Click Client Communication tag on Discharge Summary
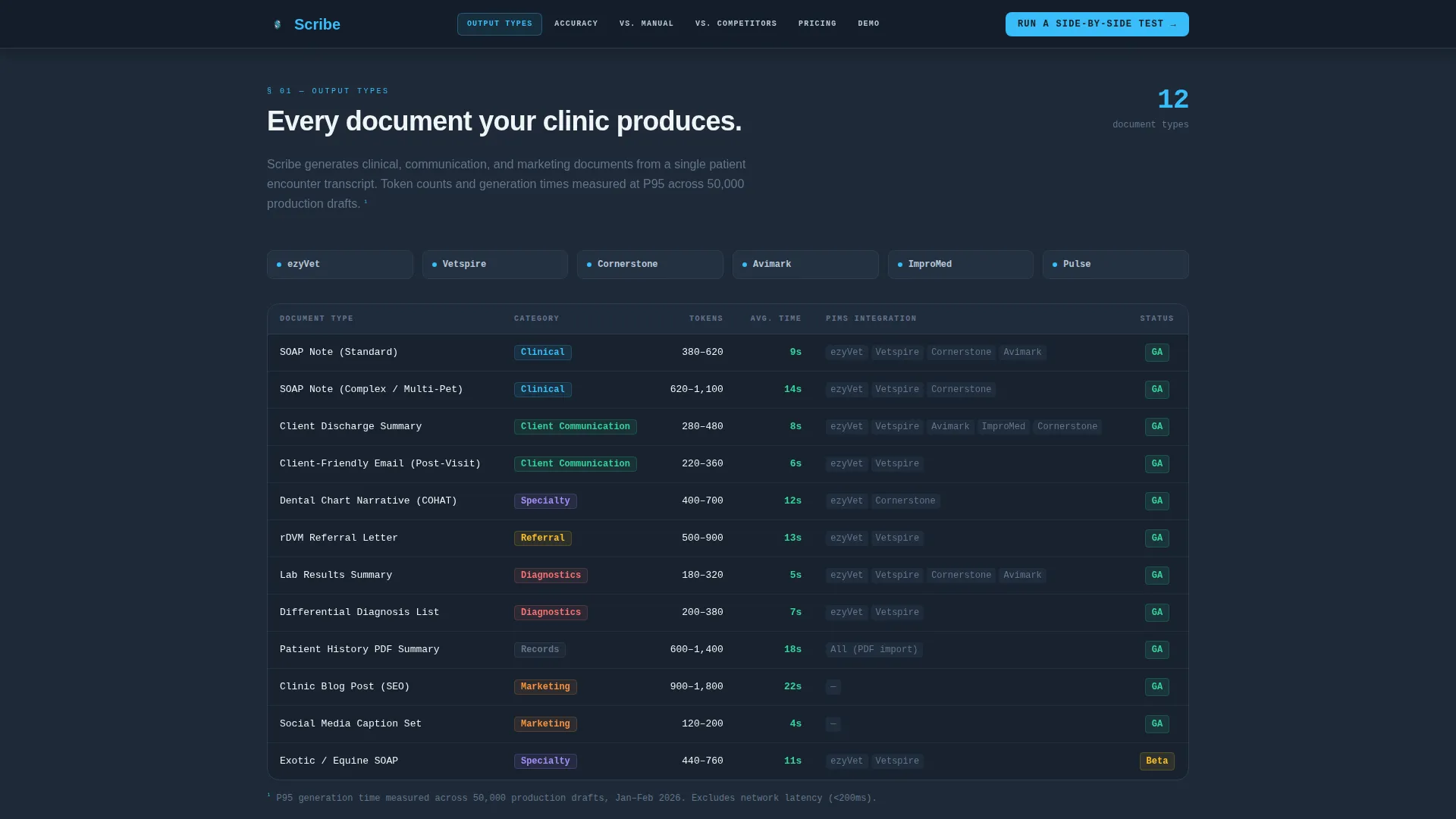 click(x=576, y=427)
